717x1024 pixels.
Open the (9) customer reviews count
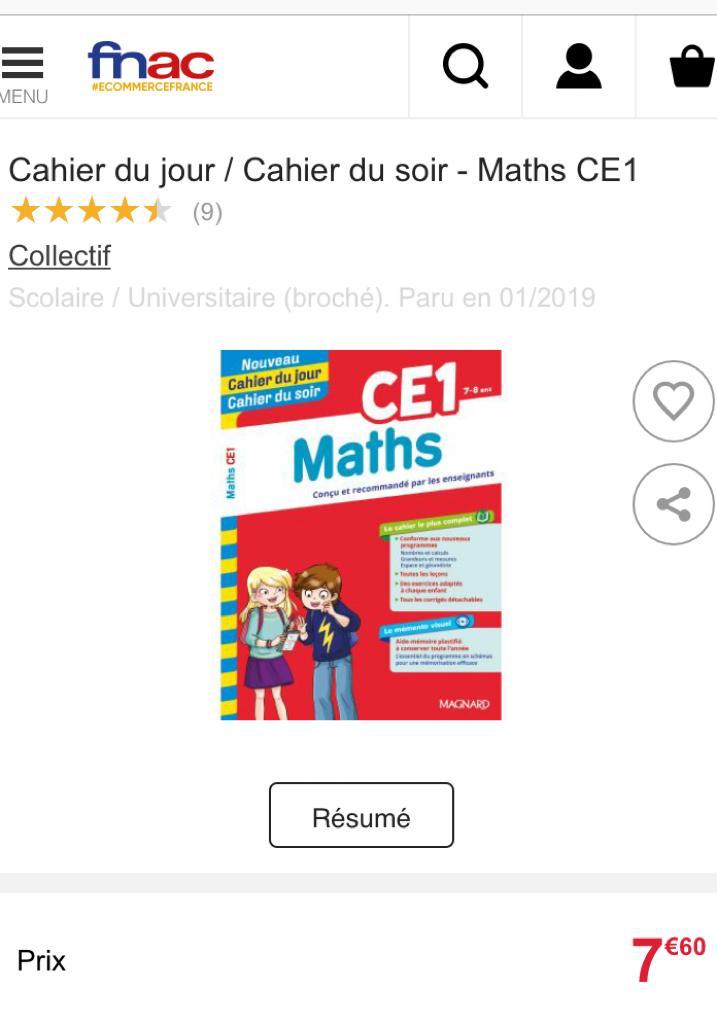tap(208, 212)
